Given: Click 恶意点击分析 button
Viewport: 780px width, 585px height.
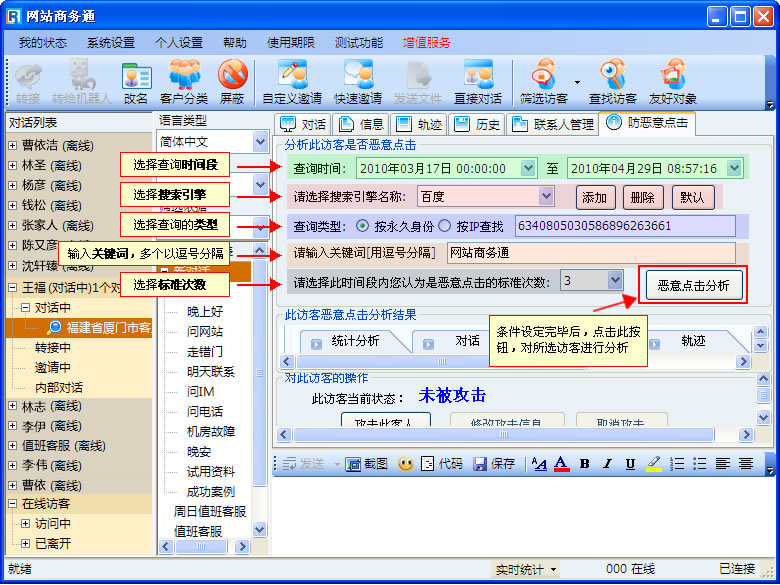Looking at the screenshot, I should [693, 286].
